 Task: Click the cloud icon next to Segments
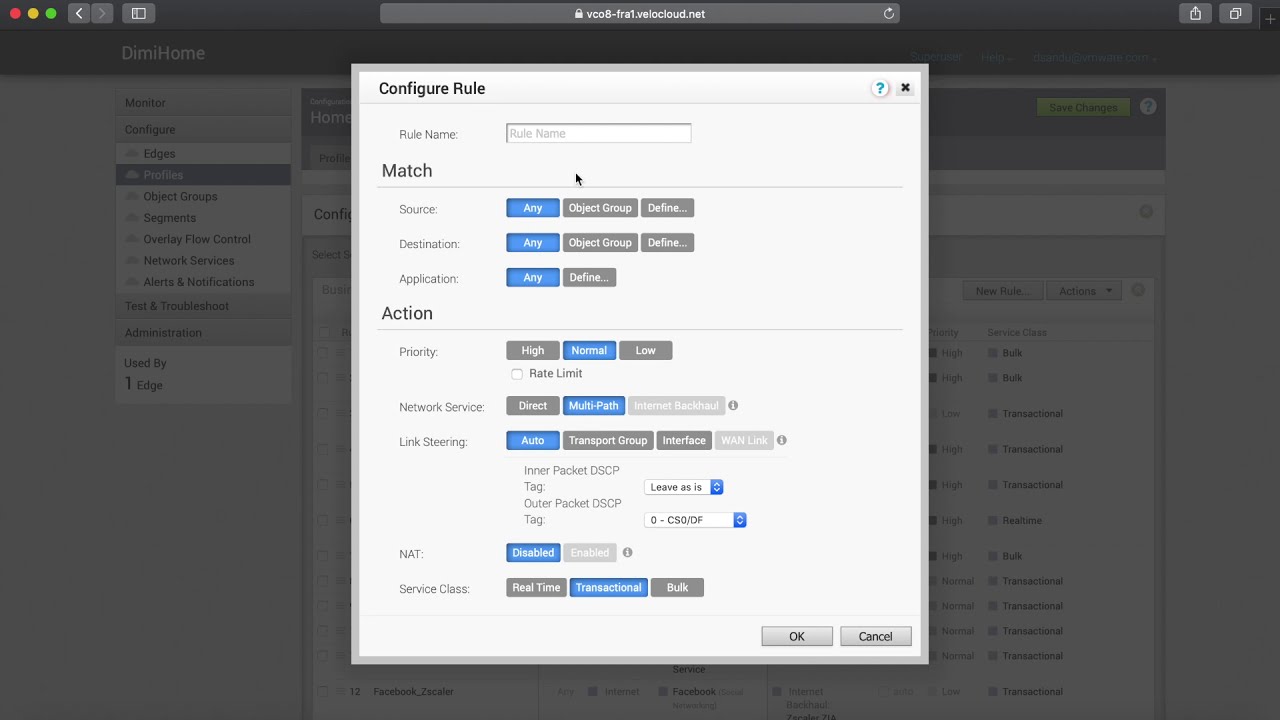[133, 218]
